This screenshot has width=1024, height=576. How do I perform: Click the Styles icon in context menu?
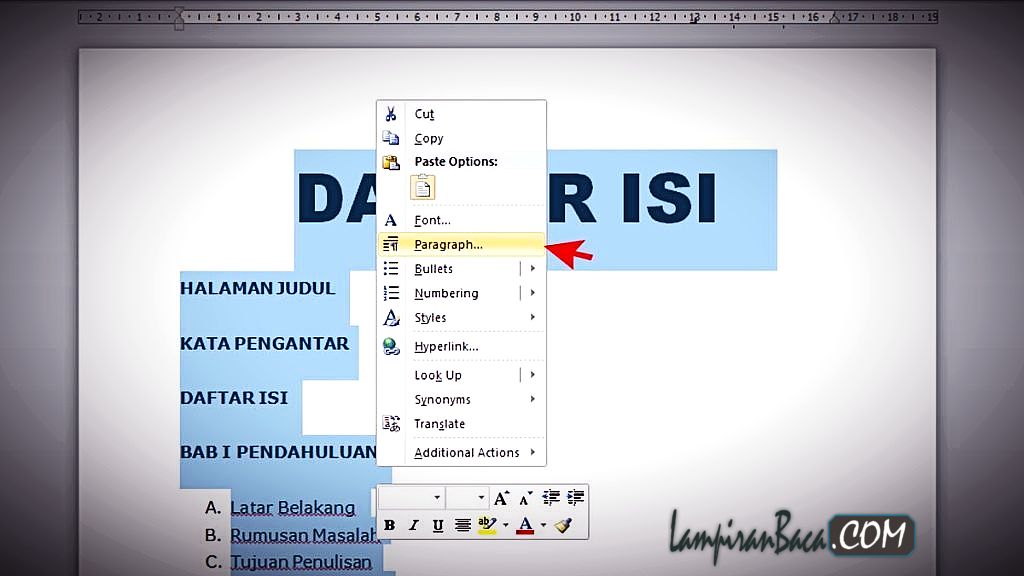point(391,317)
